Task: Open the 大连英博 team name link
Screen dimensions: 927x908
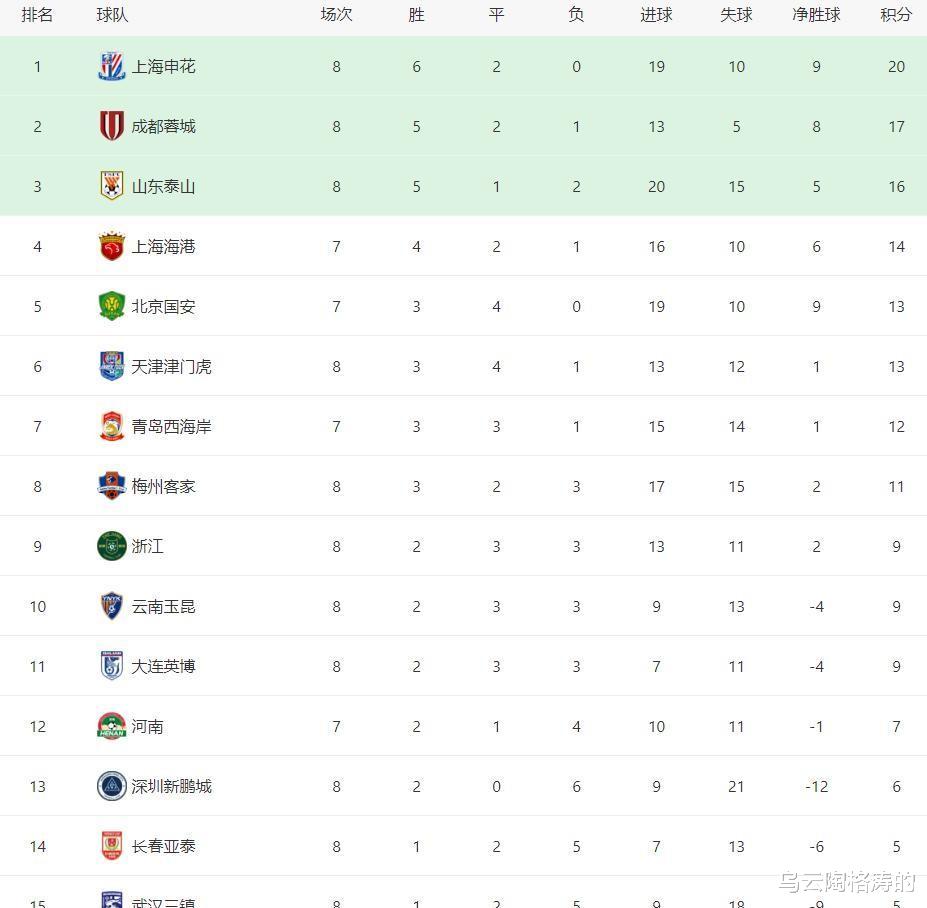Action: pyautogui.click(x=163, y=666)
